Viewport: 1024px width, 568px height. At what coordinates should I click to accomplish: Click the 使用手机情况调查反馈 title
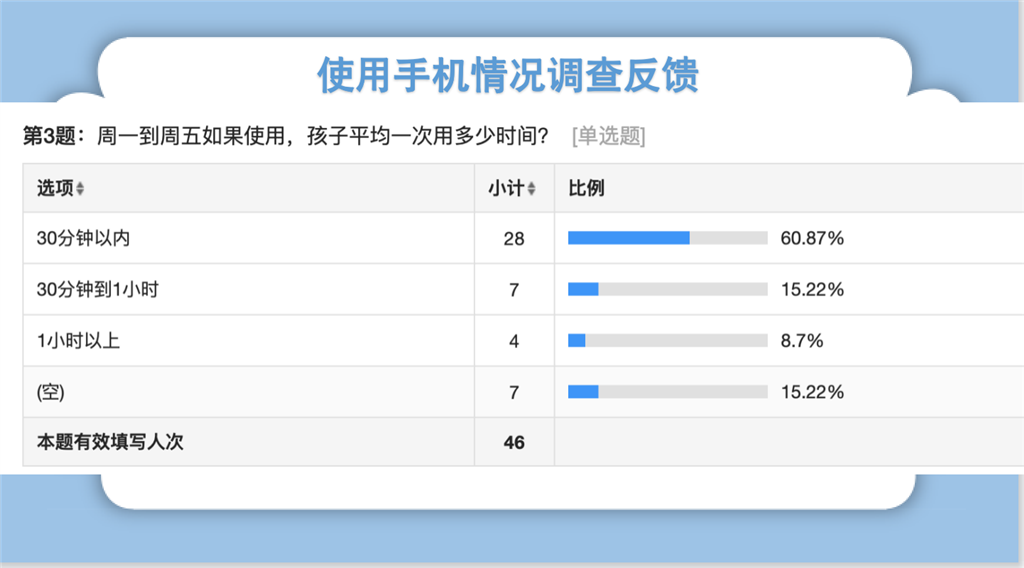click(x=507, y=74)
